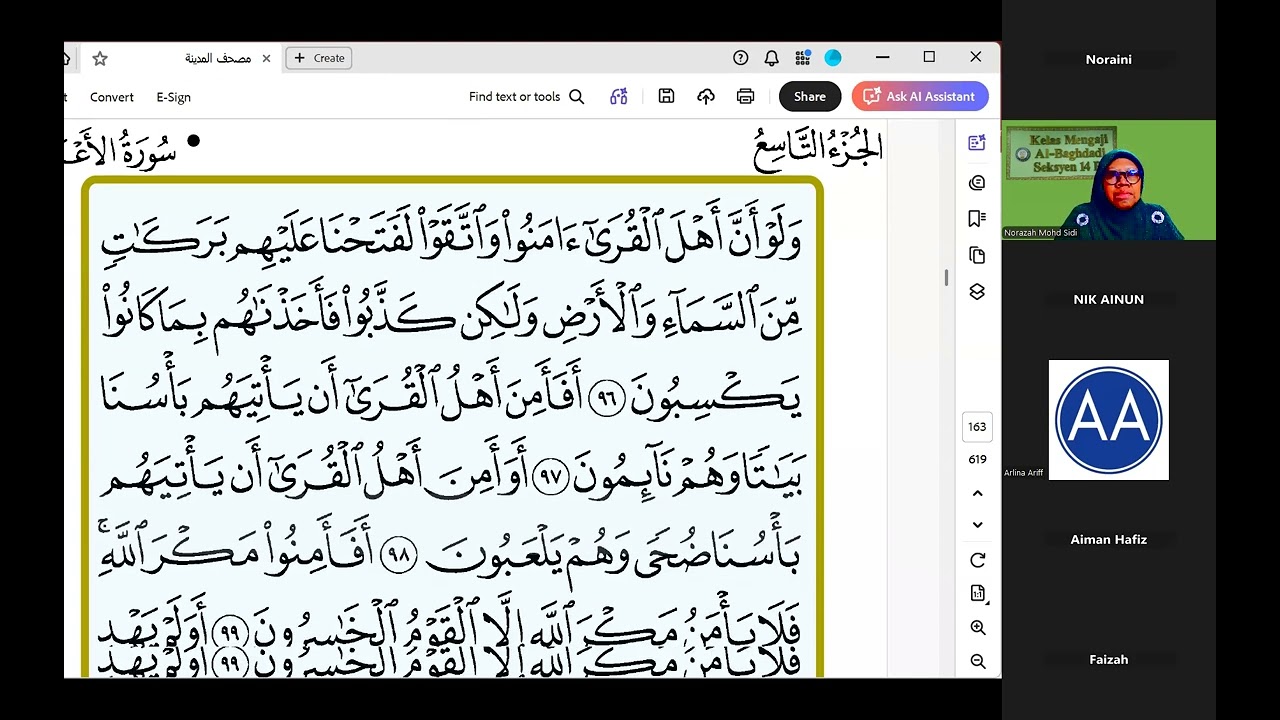Select participant Aiman Hafiz

(x=1108, y=539)
